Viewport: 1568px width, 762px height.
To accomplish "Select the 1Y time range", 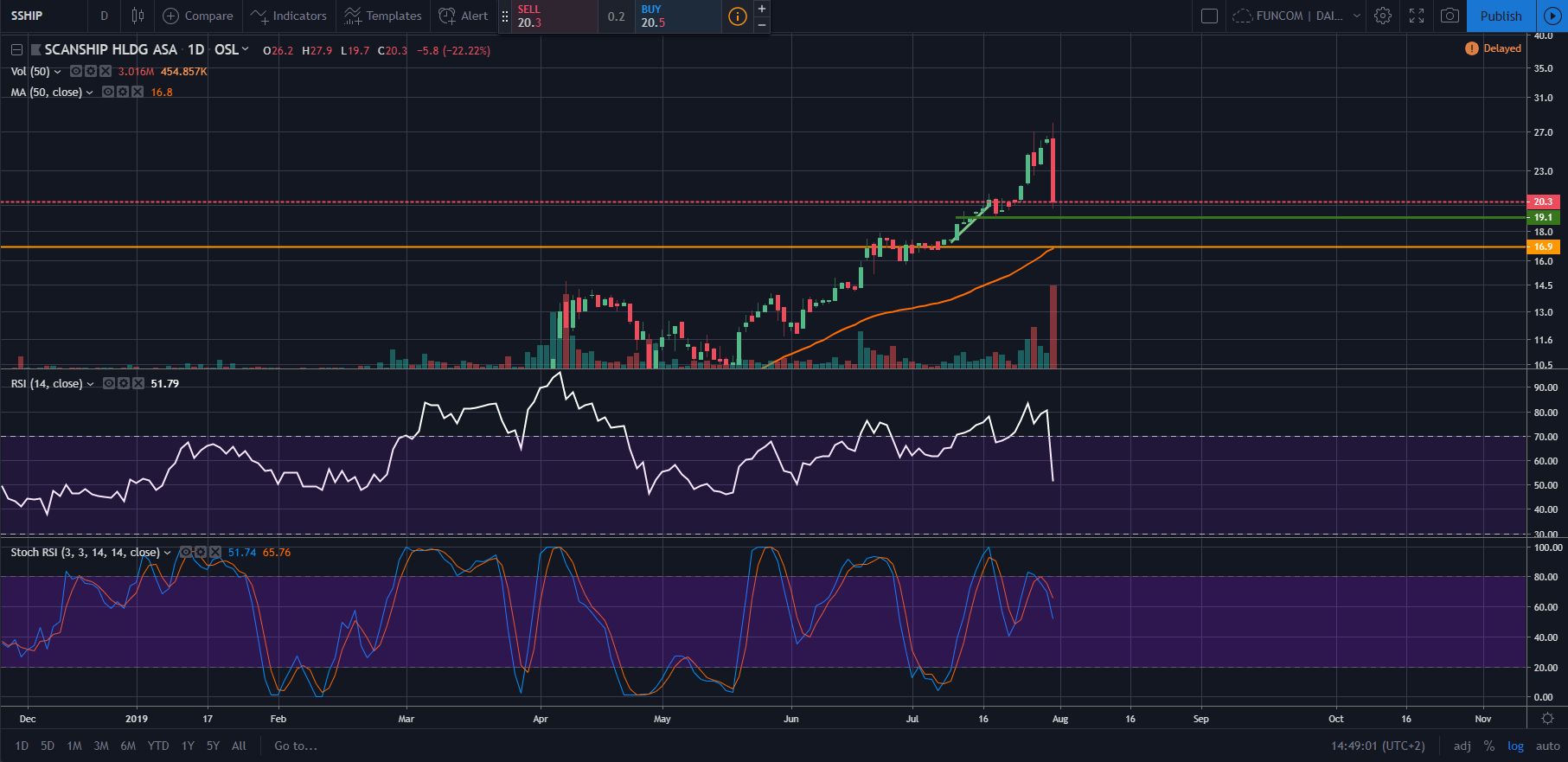I will tap(188, 746).
